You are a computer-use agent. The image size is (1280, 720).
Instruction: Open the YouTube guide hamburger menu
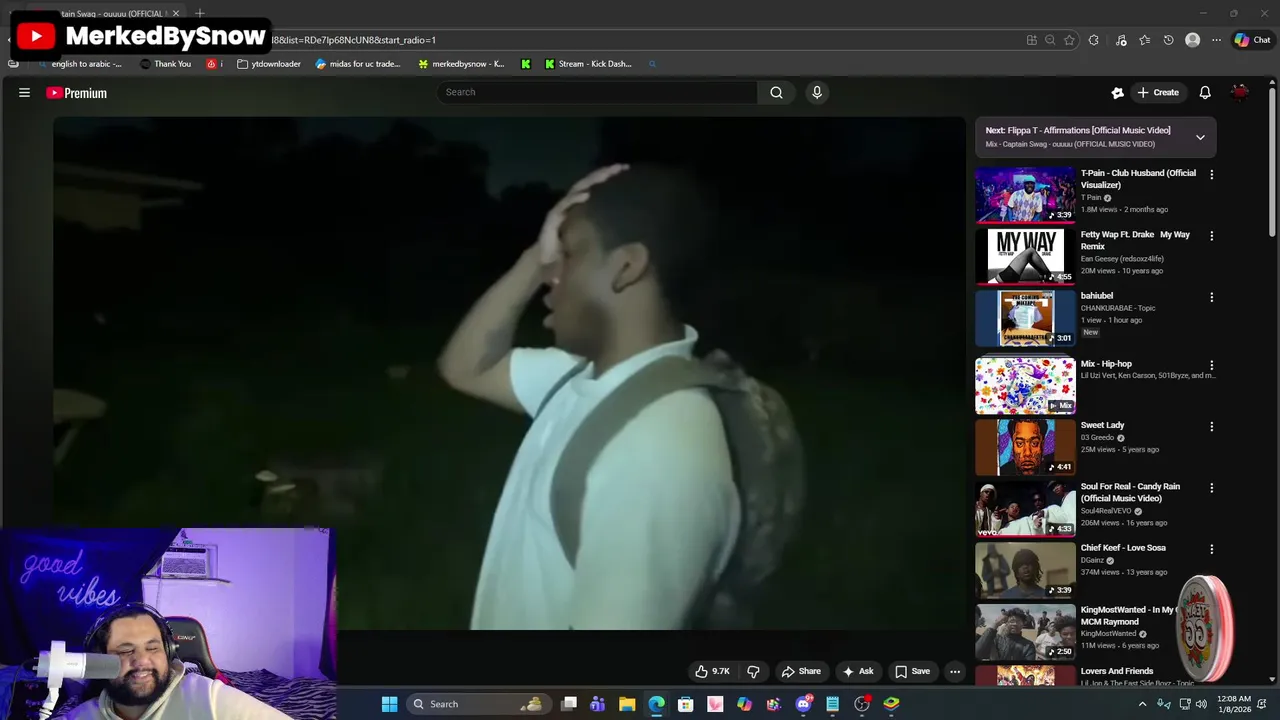coord(24,93)
